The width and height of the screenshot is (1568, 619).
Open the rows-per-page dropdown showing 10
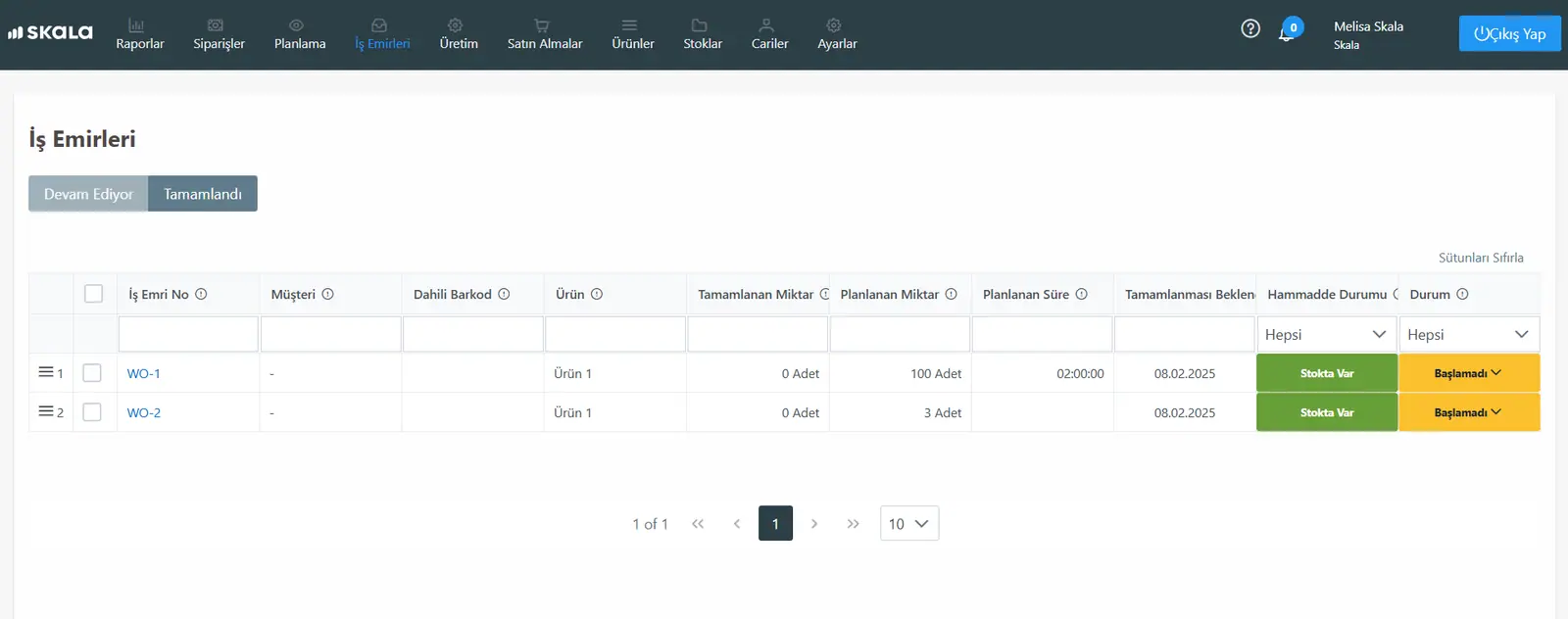click(x=909, y=524)
